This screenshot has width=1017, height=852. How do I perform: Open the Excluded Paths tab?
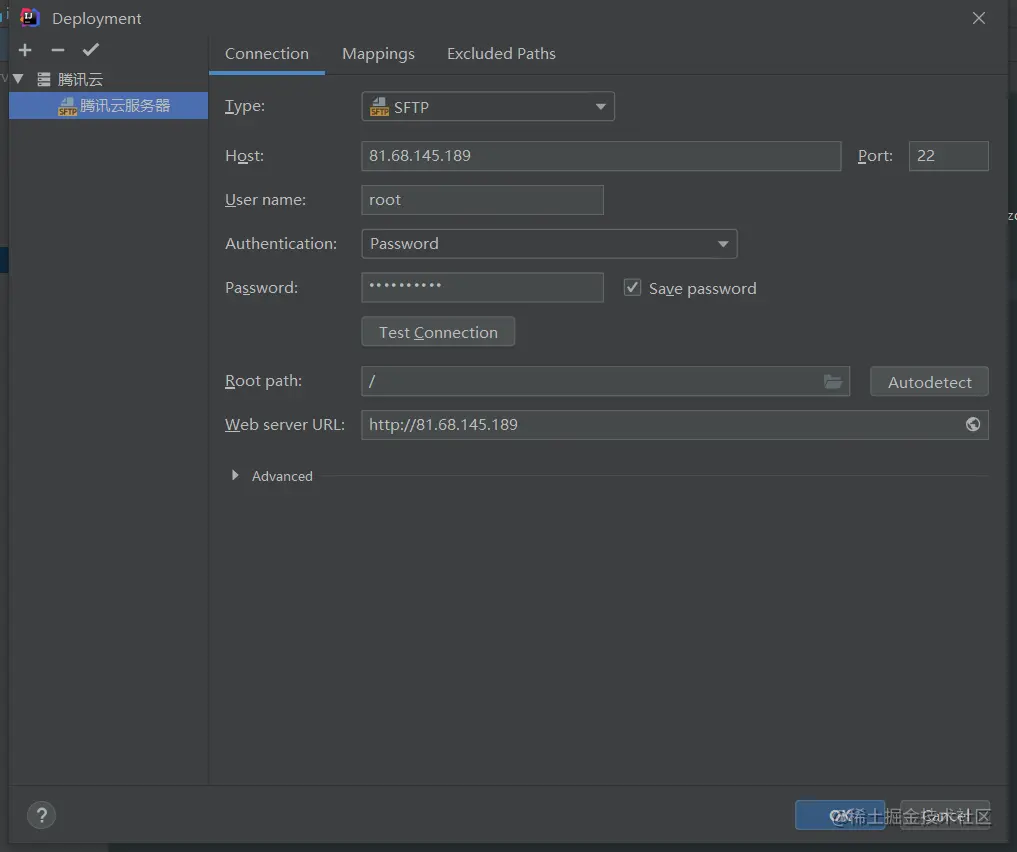pos(501,54)
